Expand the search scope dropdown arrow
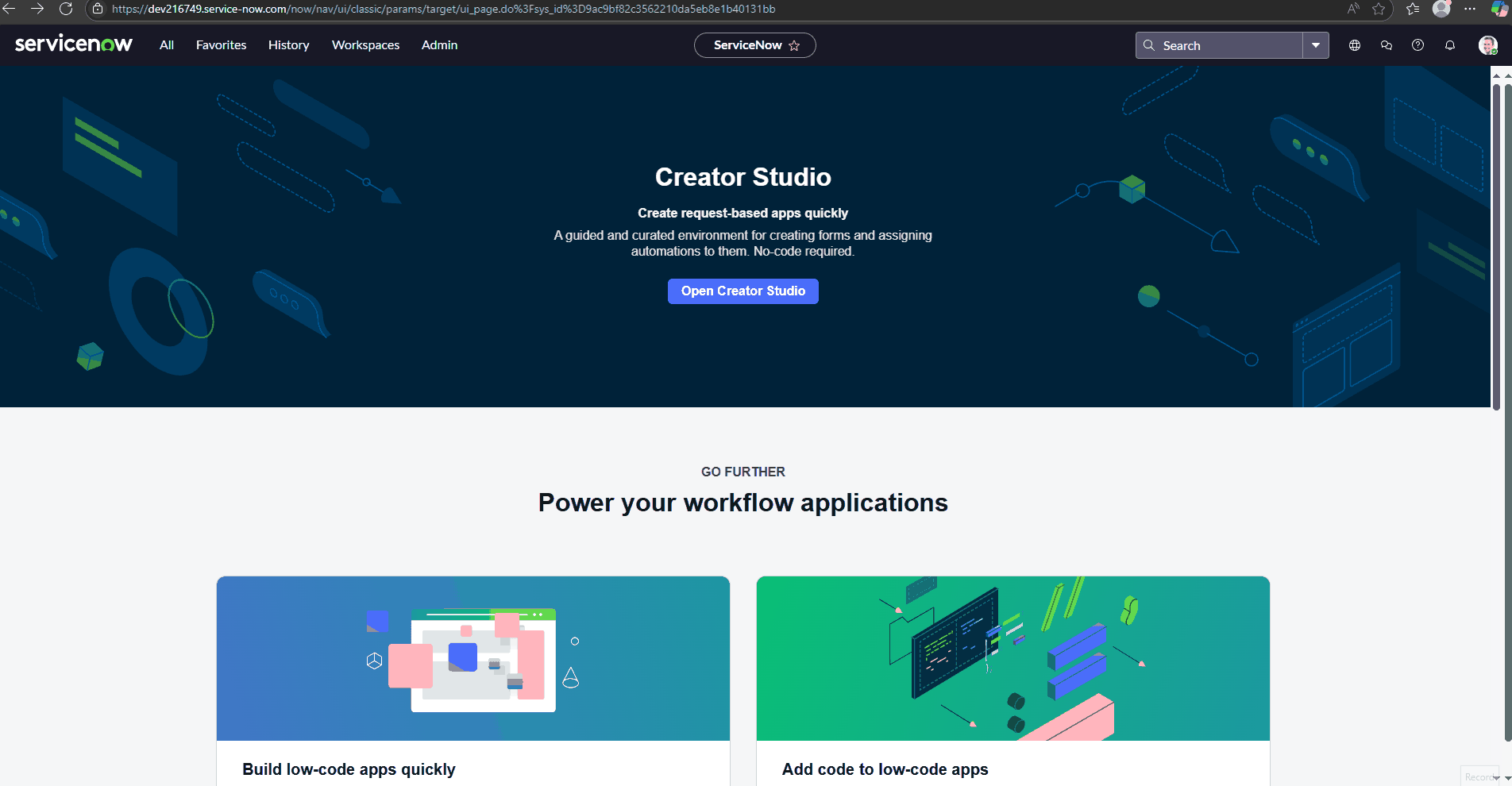Viewport: 1512px width, 786px height. coord(1316,45)
